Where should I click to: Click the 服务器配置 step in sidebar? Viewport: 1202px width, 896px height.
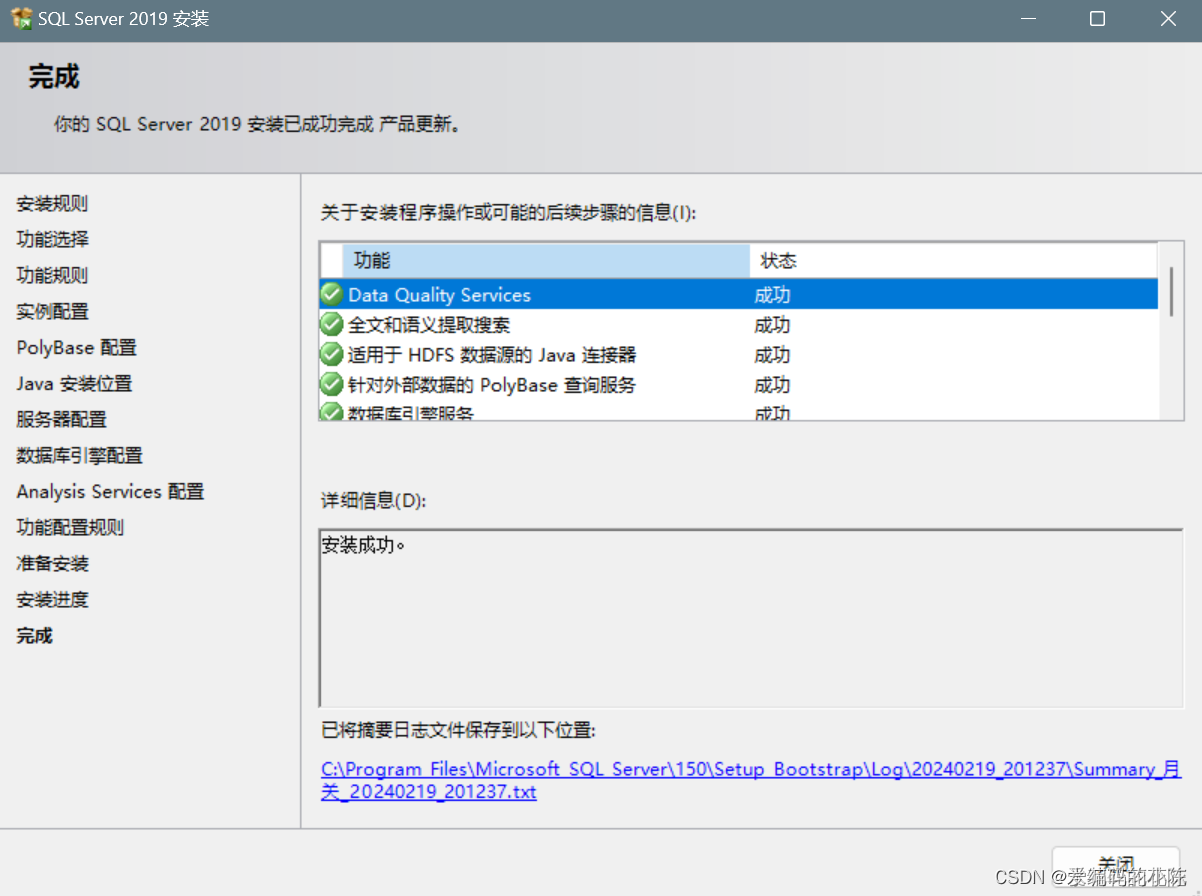61,419
